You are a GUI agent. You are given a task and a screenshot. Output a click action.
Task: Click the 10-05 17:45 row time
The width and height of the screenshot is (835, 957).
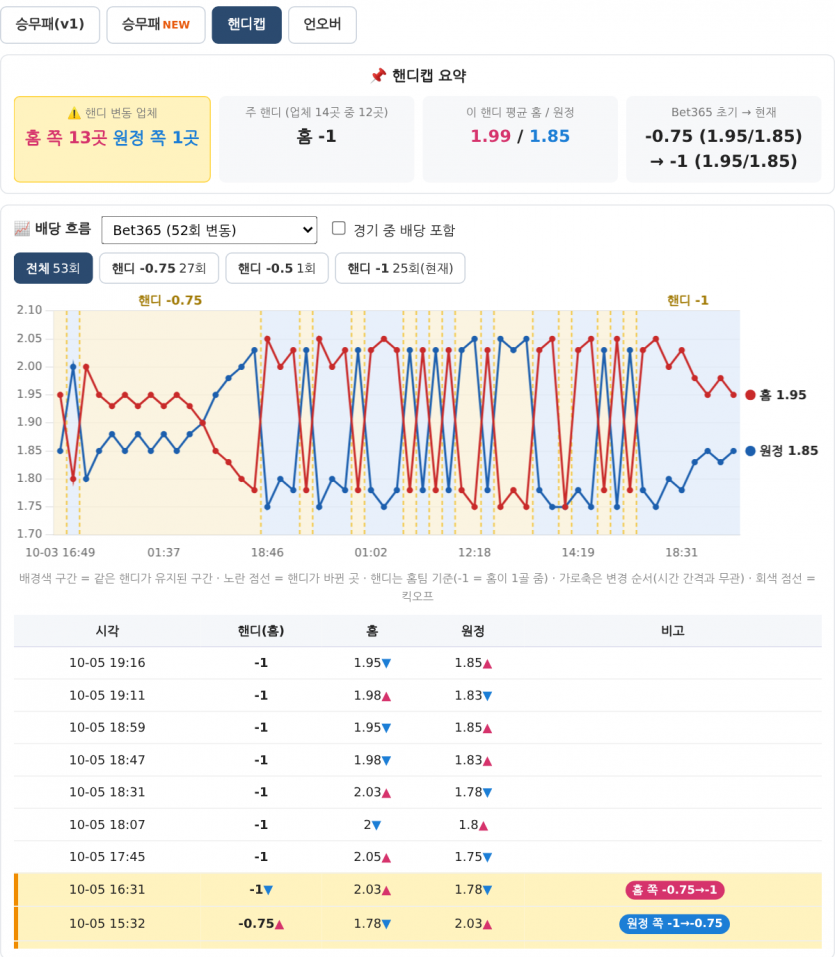(107, 857)
